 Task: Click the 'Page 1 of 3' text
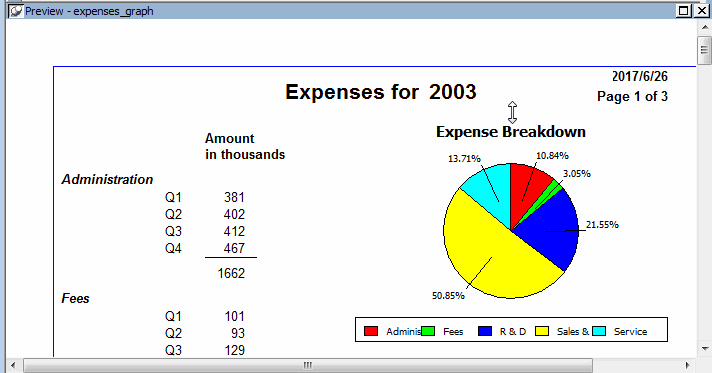point(632,96)
